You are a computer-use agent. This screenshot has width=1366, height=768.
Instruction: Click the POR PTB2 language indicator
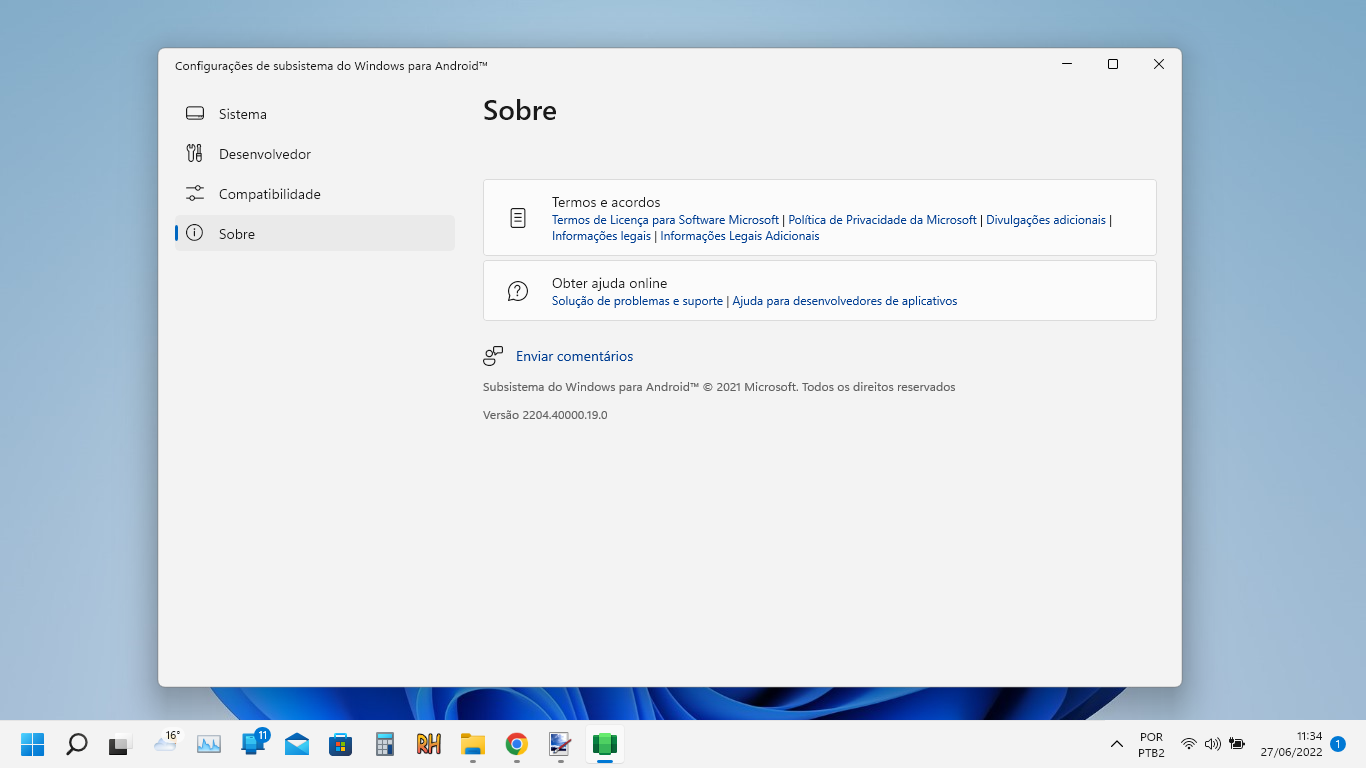pyautogui.click(x=1151, y=744)
